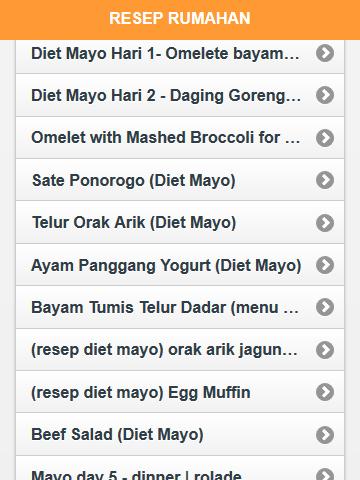Select Telur Orak Arik (Diet Mayo) item
The image size is (360, 480).
click(180, 222)
